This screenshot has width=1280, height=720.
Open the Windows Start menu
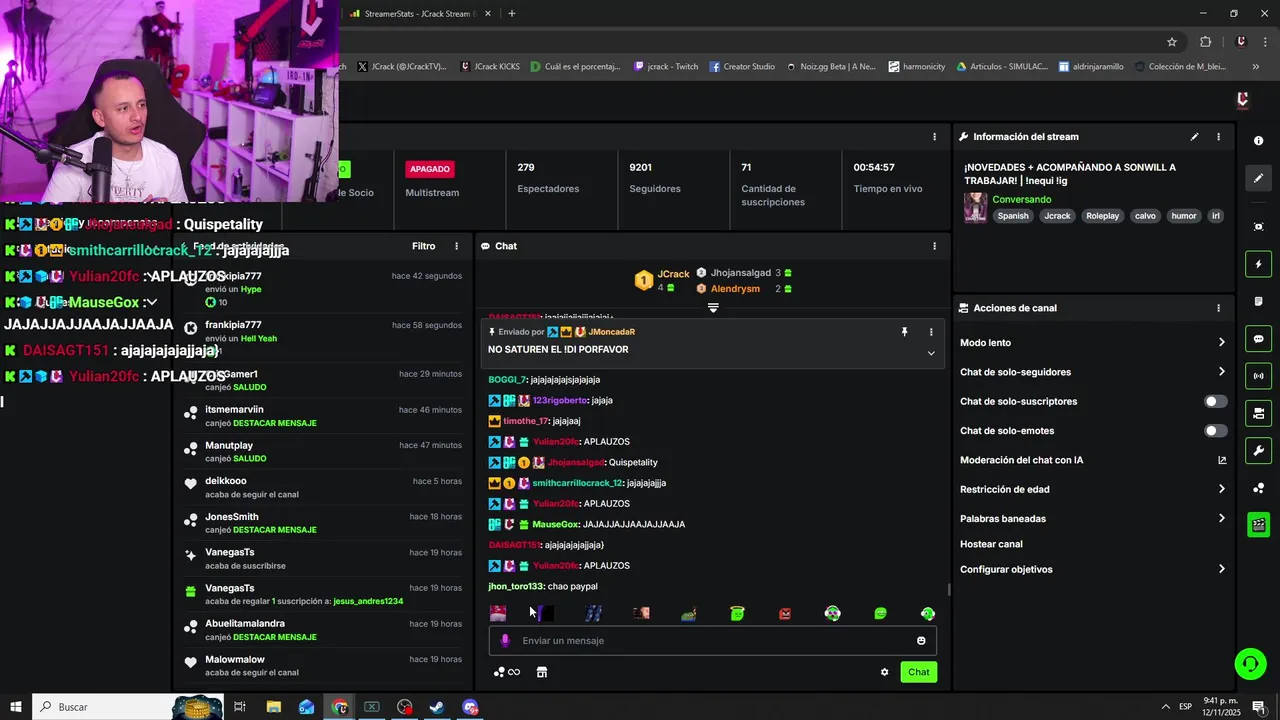[x=15, y=707]
